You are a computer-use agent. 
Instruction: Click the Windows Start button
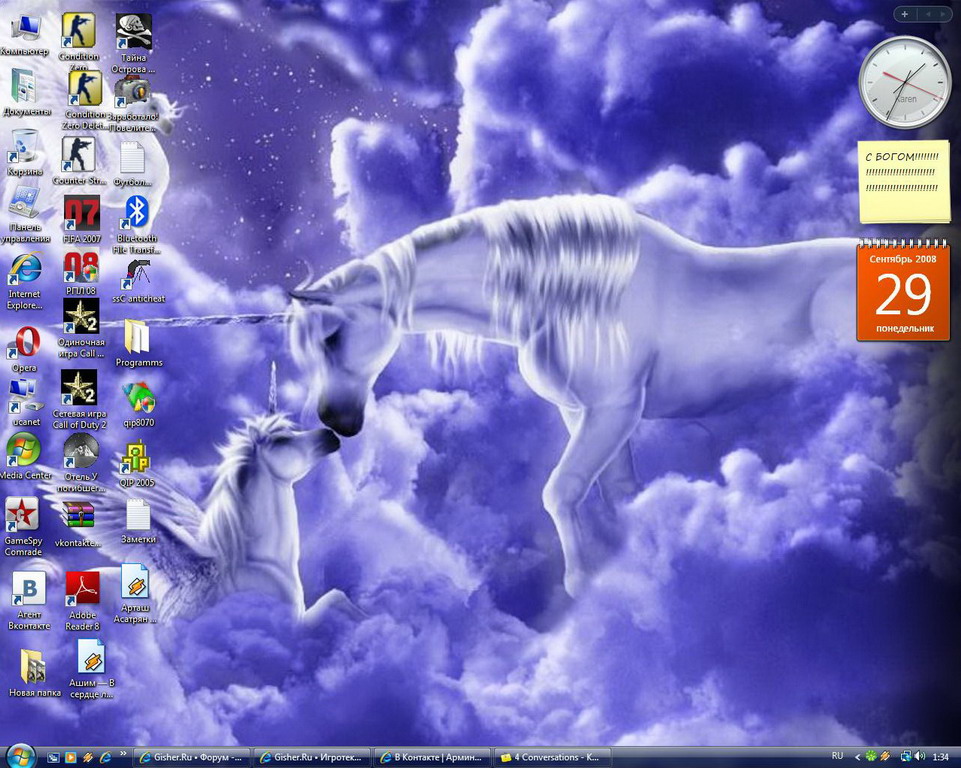coord(19,755)
